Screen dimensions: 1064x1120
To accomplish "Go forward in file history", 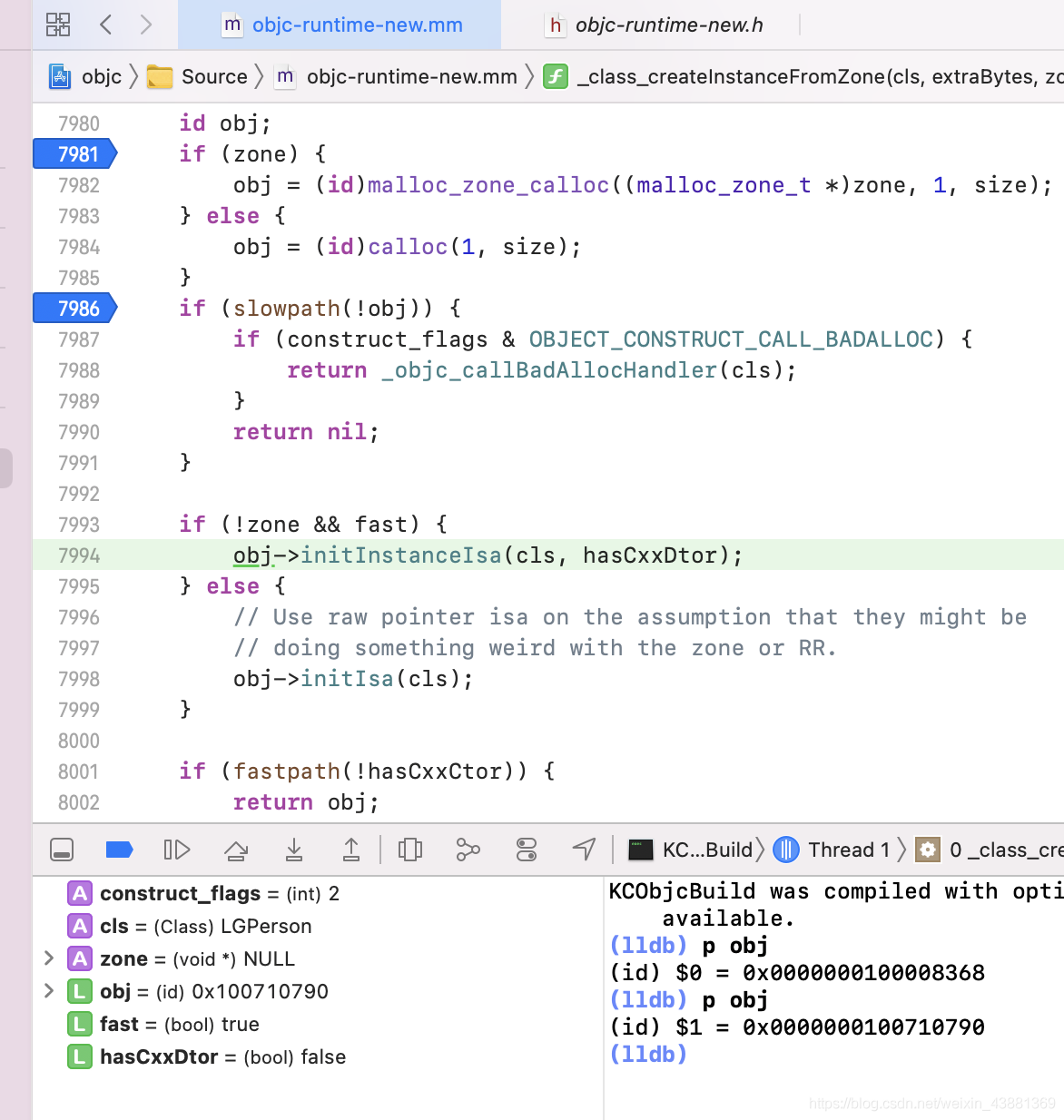I will (145, 25).
